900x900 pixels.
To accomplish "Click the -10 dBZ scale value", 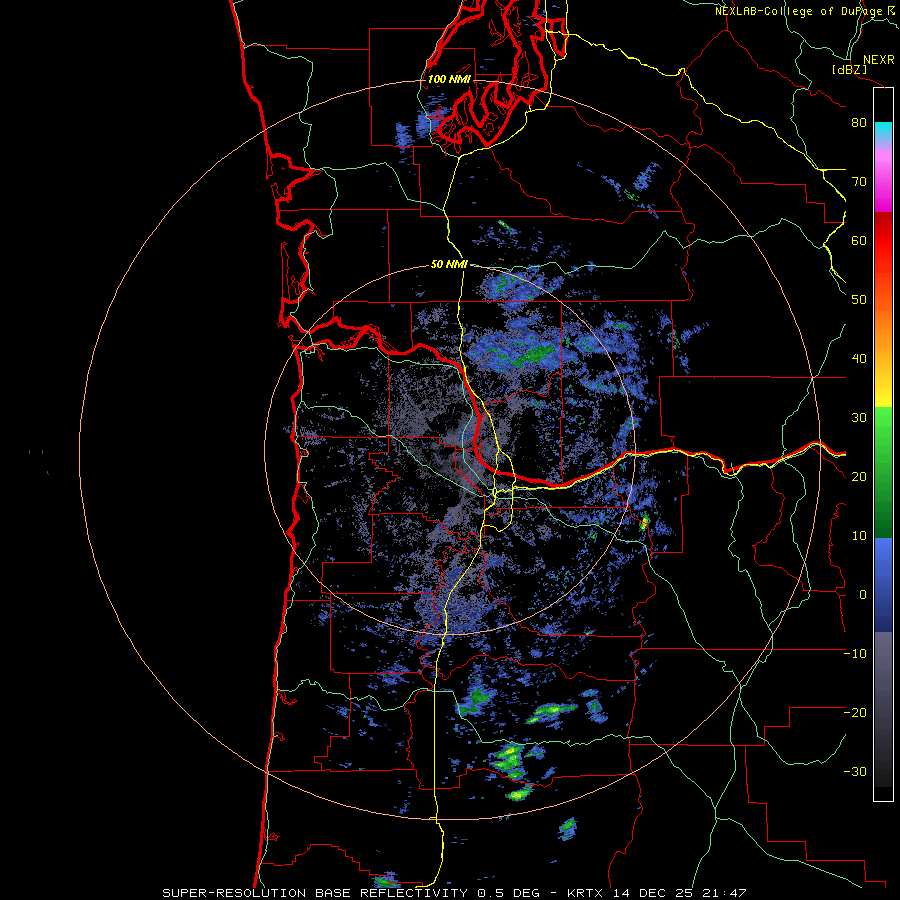I will coord(855,653).
